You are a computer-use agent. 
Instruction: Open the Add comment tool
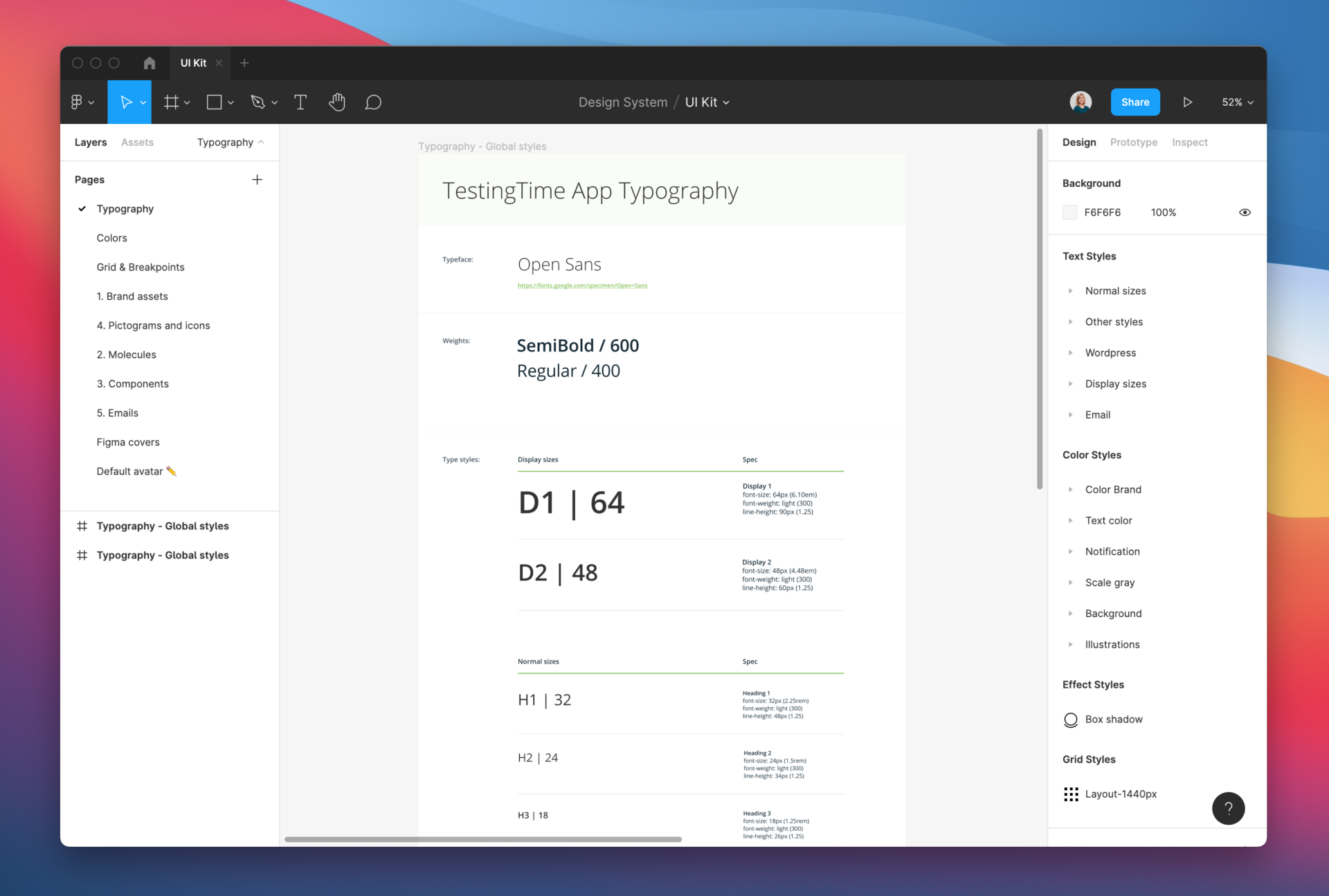[x=373, y=102]
